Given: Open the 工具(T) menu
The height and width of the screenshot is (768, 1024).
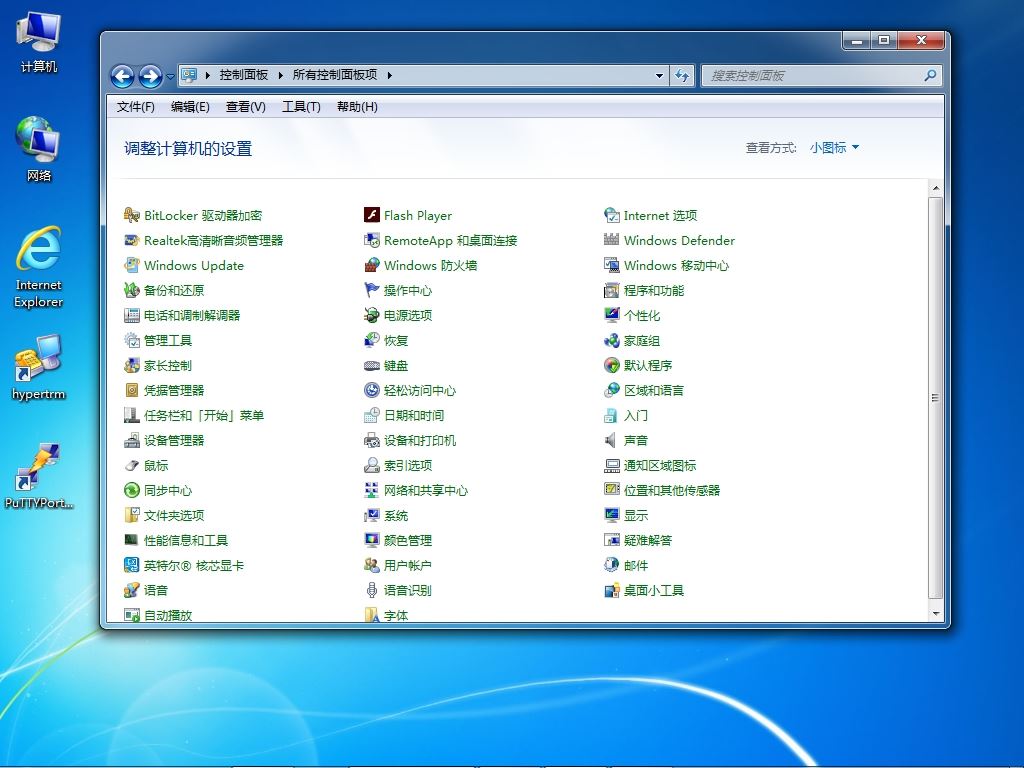Looking at the screenshot, I should click(301, 106).
